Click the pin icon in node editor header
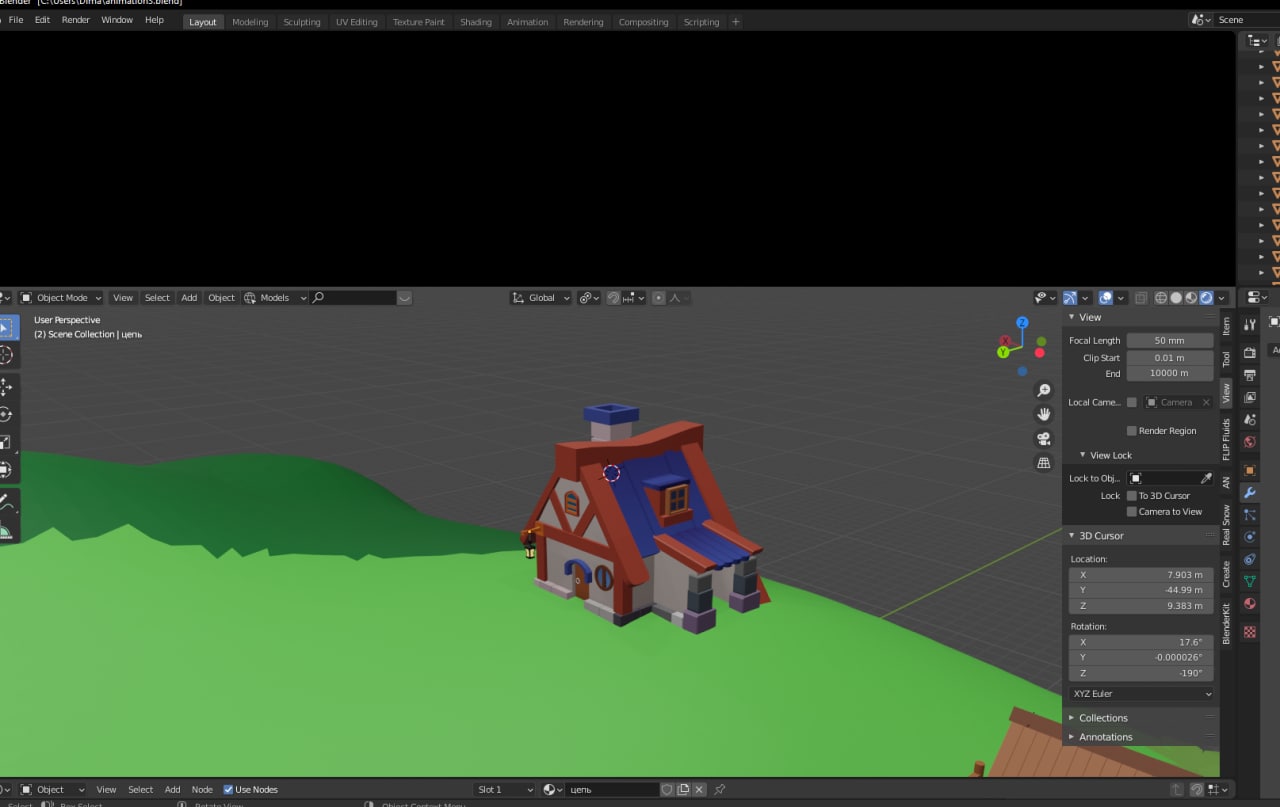This screenshot has width=1280, height=807. [719, 789]
